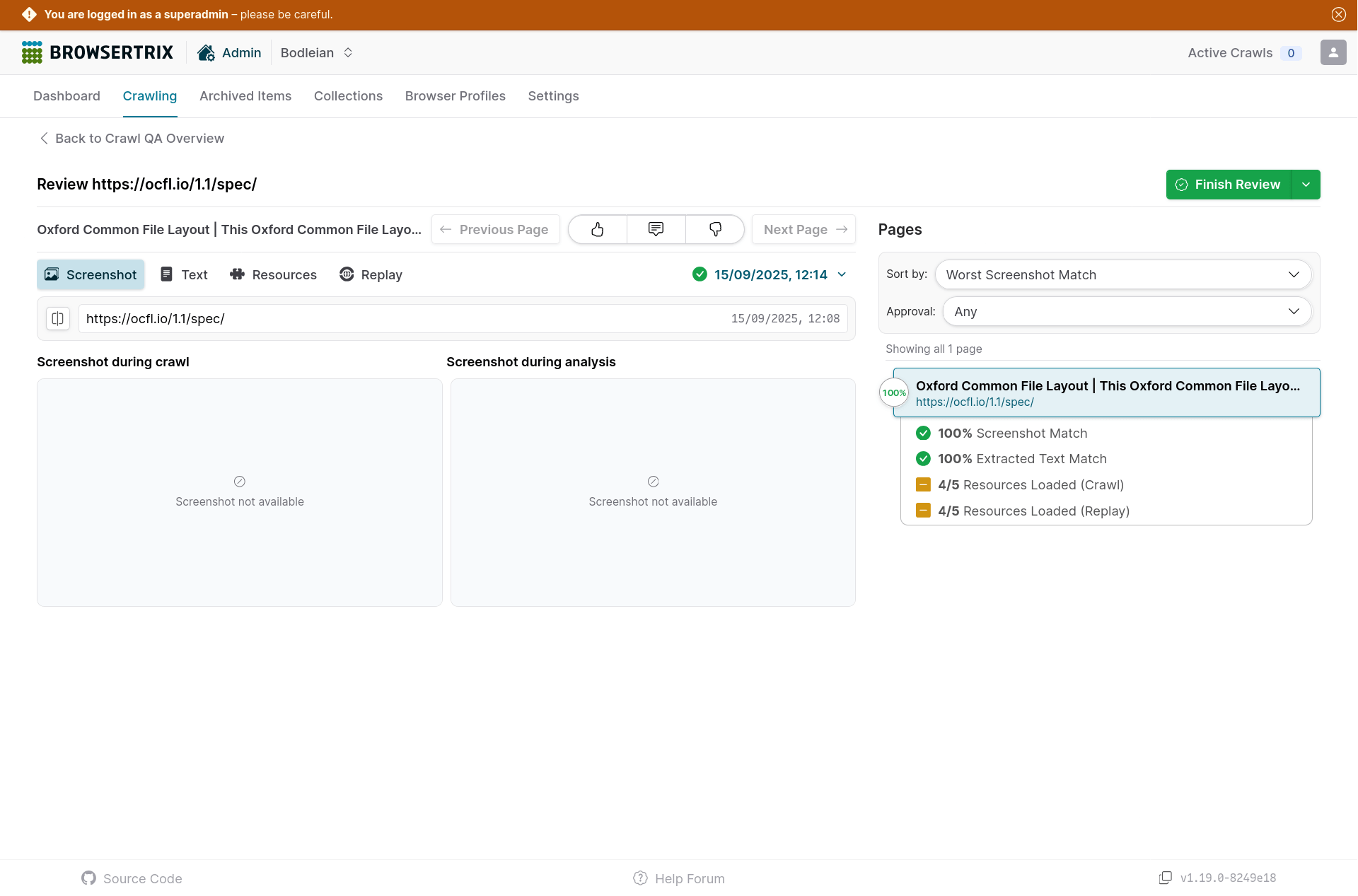The height and width of the screenshot is (896, 1358).
Task: Open the comment icon for page review
Action: point(656,229)
